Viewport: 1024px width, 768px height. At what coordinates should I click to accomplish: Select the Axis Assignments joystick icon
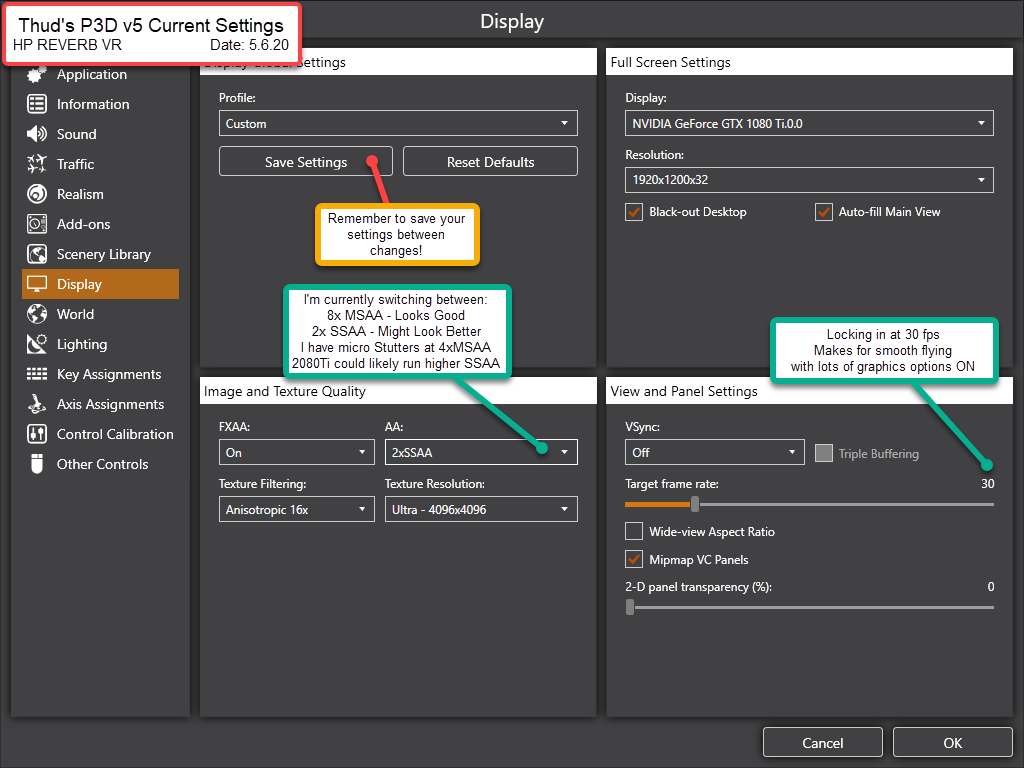coord(37,404)
